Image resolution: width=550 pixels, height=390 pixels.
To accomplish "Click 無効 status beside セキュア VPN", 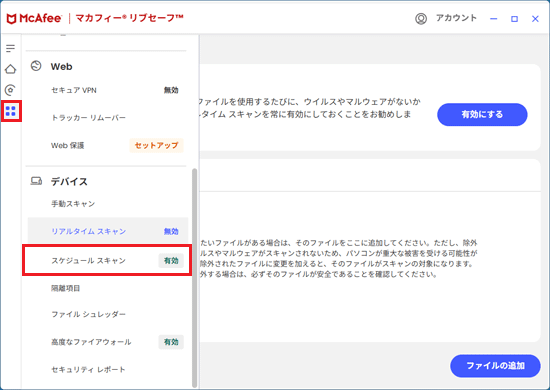I will [171, 90].
